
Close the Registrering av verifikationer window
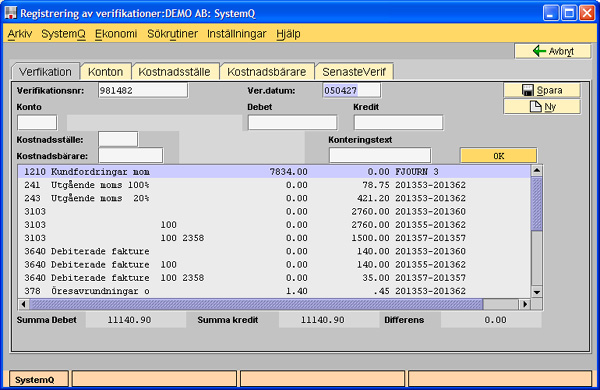[x=587, y=13]
